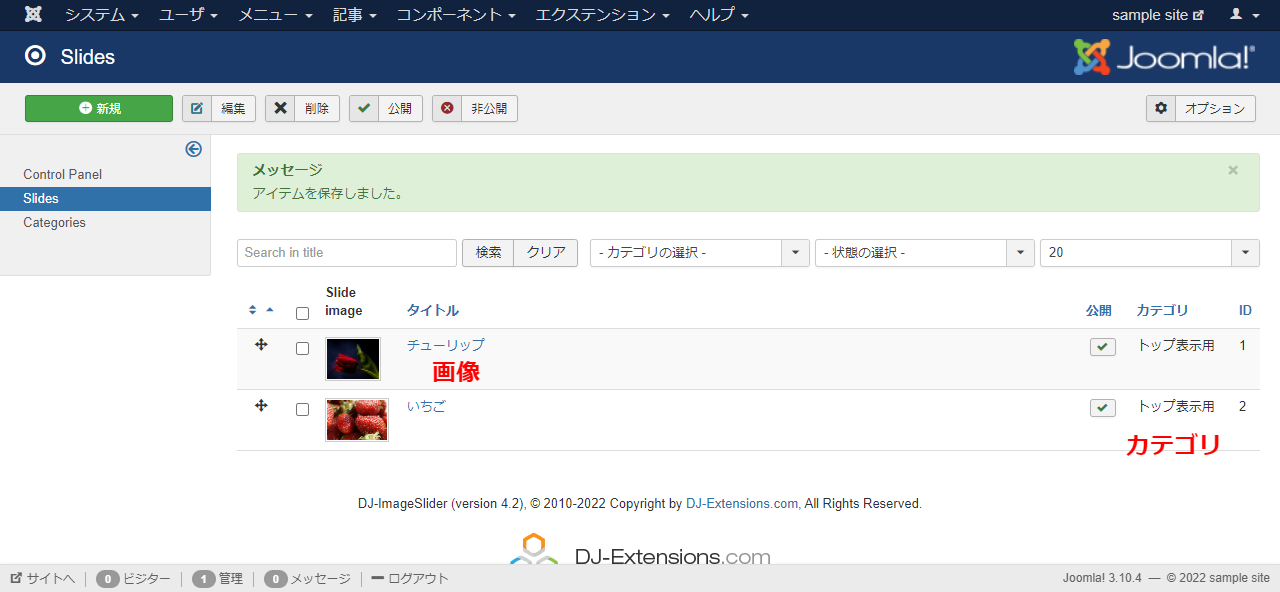Select the checkbox beside the いちご slide
Screen dimensions: 1280x592
pos(303,410)
